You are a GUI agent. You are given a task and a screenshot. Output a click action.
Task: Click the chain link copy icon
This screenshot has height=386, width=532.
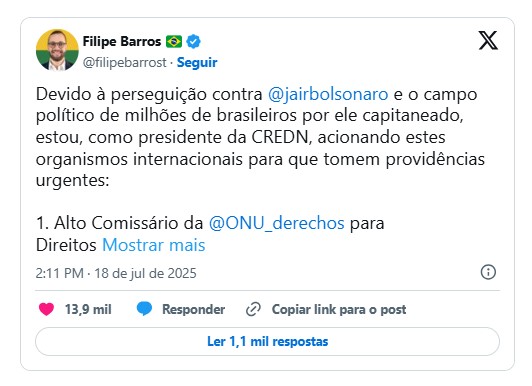pos(253,309)
